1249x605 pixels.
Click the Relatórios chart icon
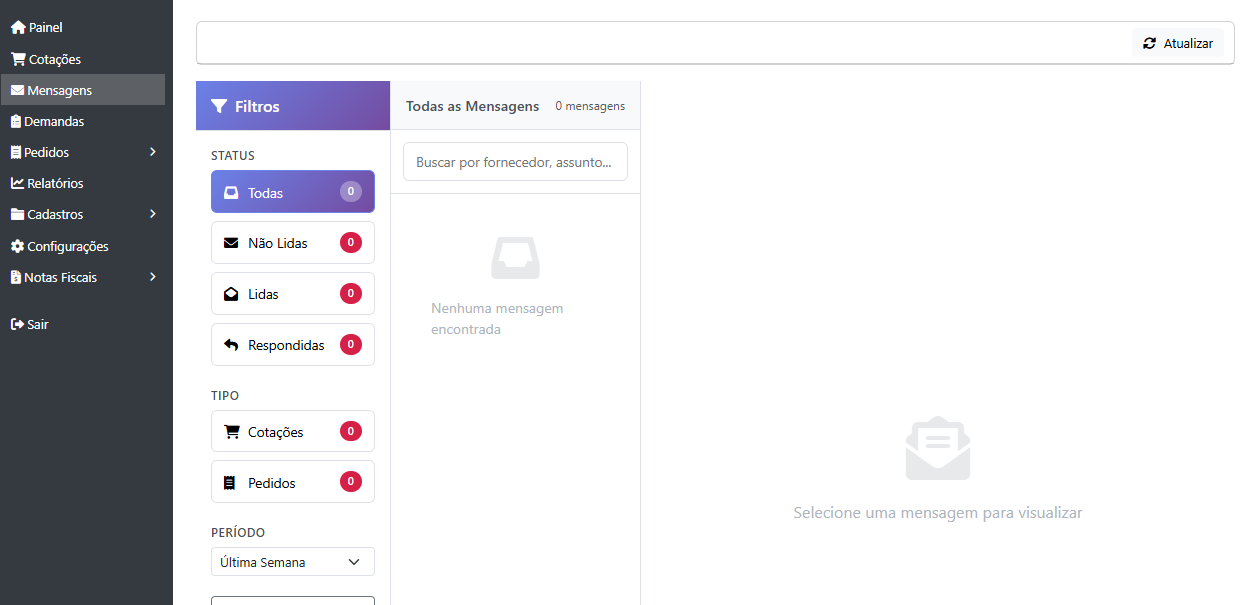[17, 183]
